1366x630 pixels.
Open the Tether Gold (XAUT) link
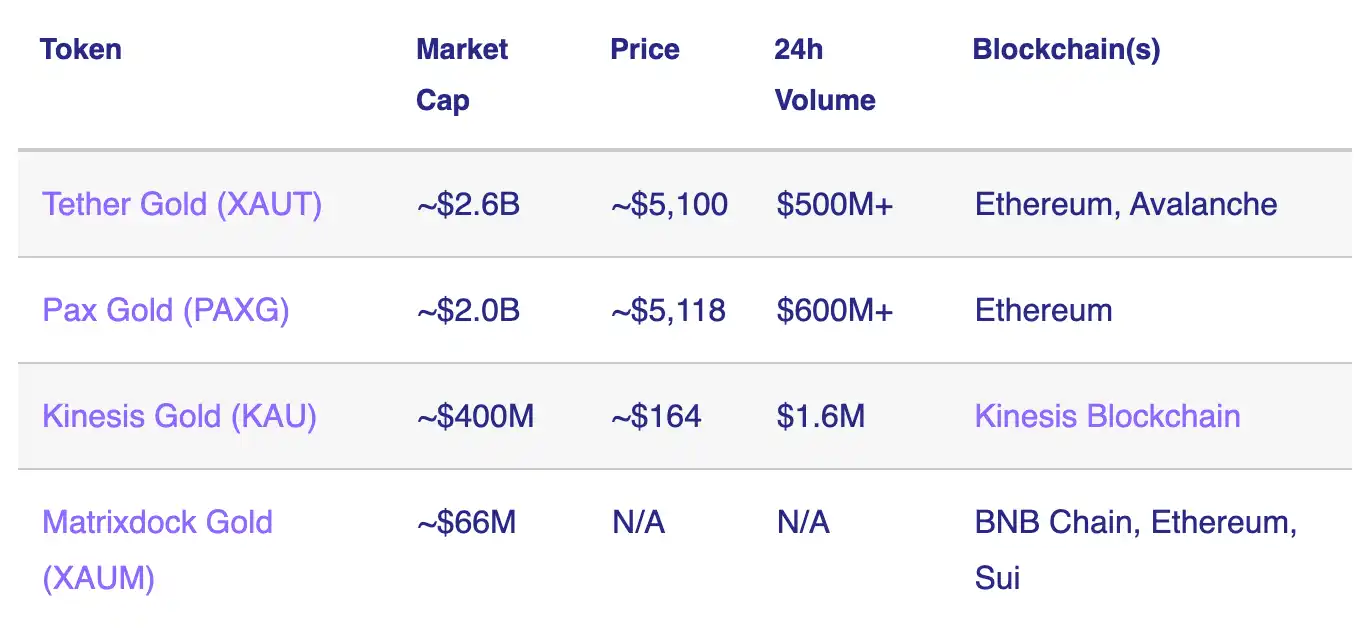click(x=182, y=205)
